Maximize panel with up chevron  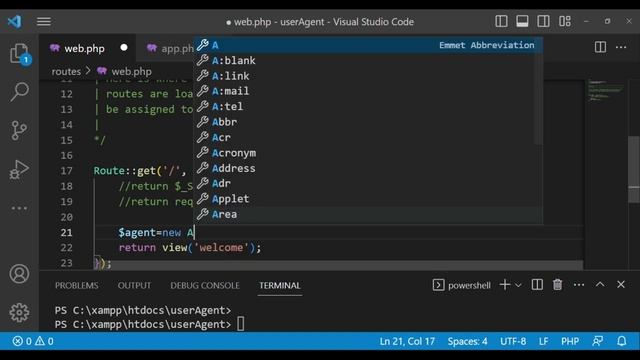click(x=600, y=284)
